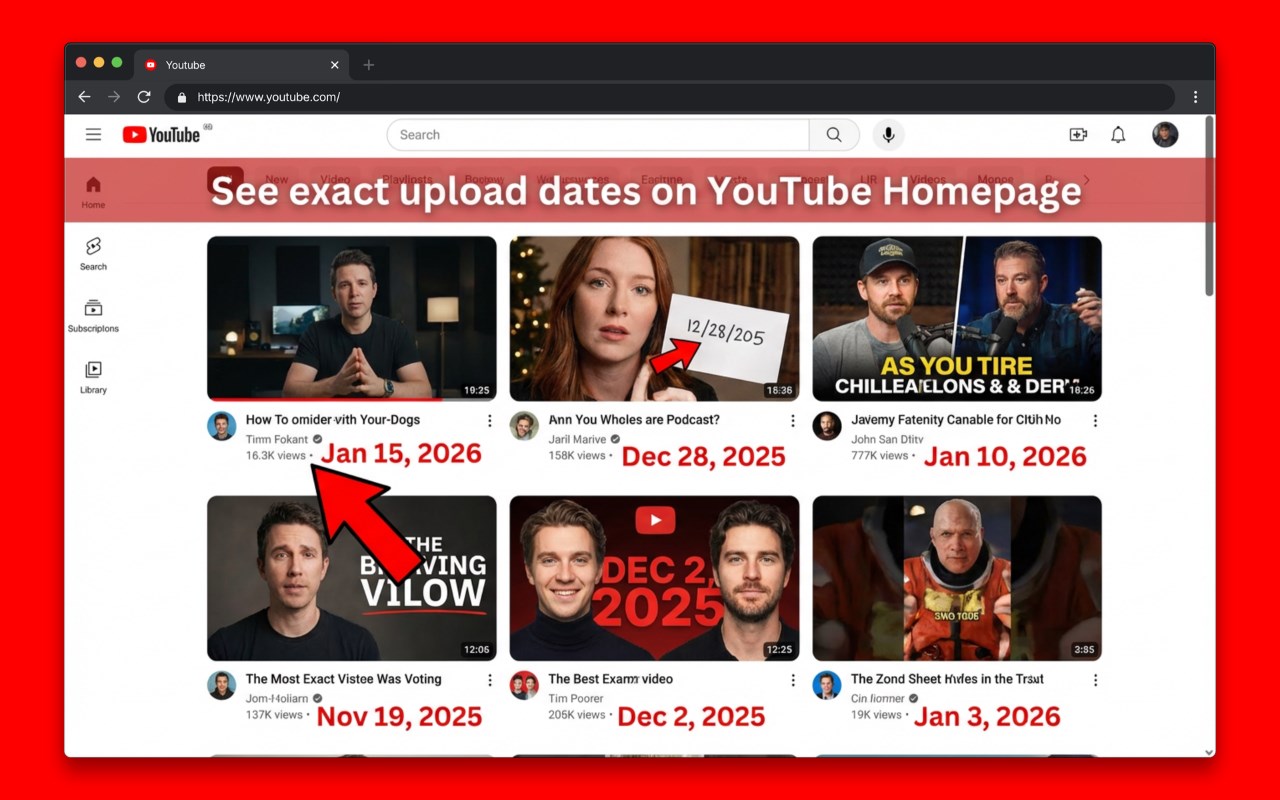Click the Jan 15, 2026 upload date
Image resolution: width=1280 pixels, height=800 pixels.
coord(401,454)
